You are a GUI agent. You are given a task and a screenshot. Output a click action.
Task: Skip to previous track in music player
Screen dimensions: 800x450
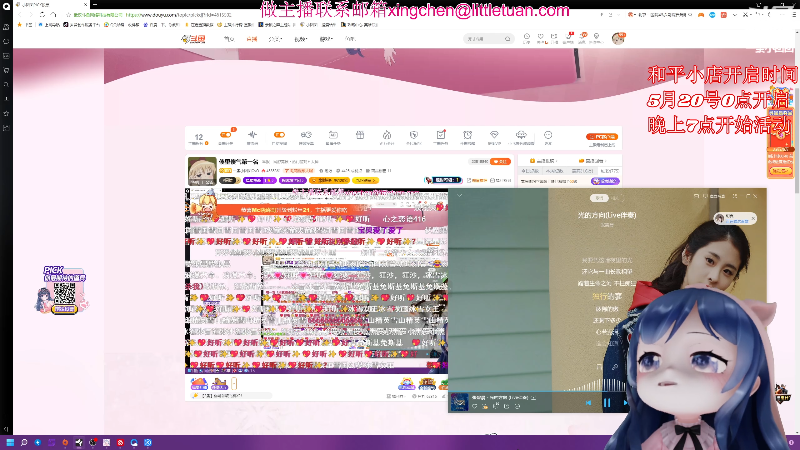(x=588, y=403)
